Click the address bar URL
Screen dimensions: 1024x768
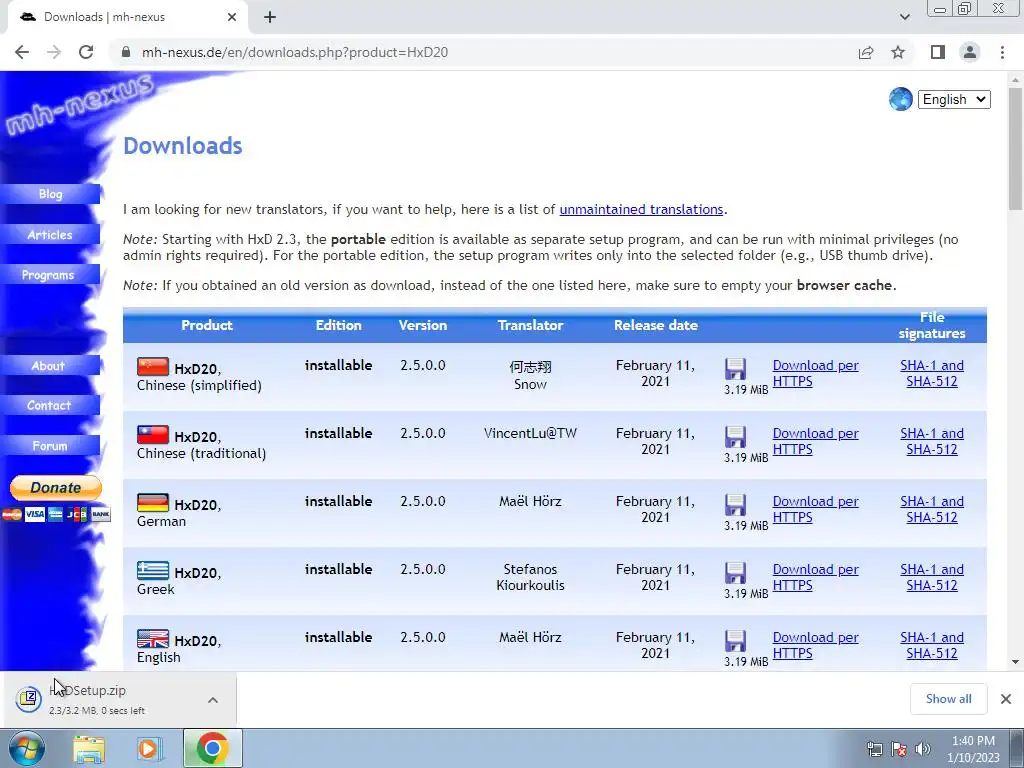tap(295, 52)
